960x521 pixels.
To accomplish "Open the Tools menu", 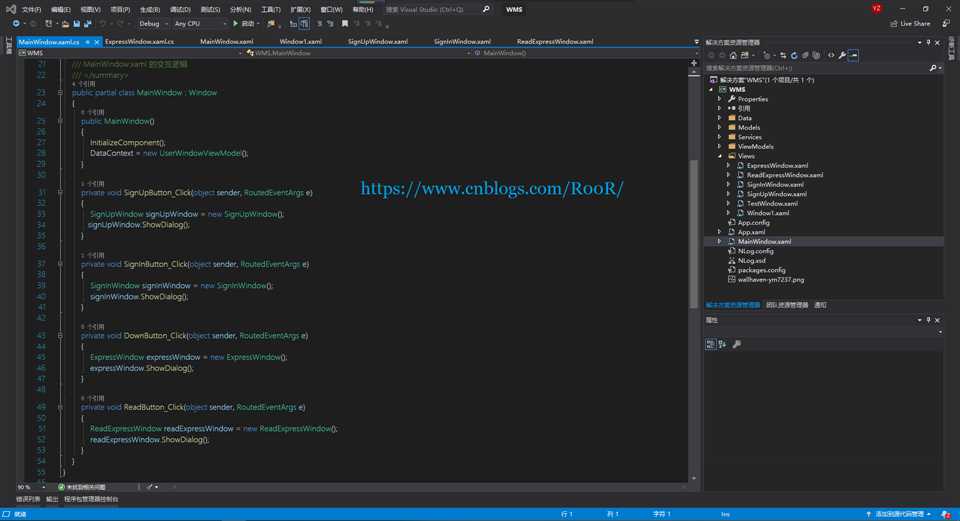I will tap(271, 9).
